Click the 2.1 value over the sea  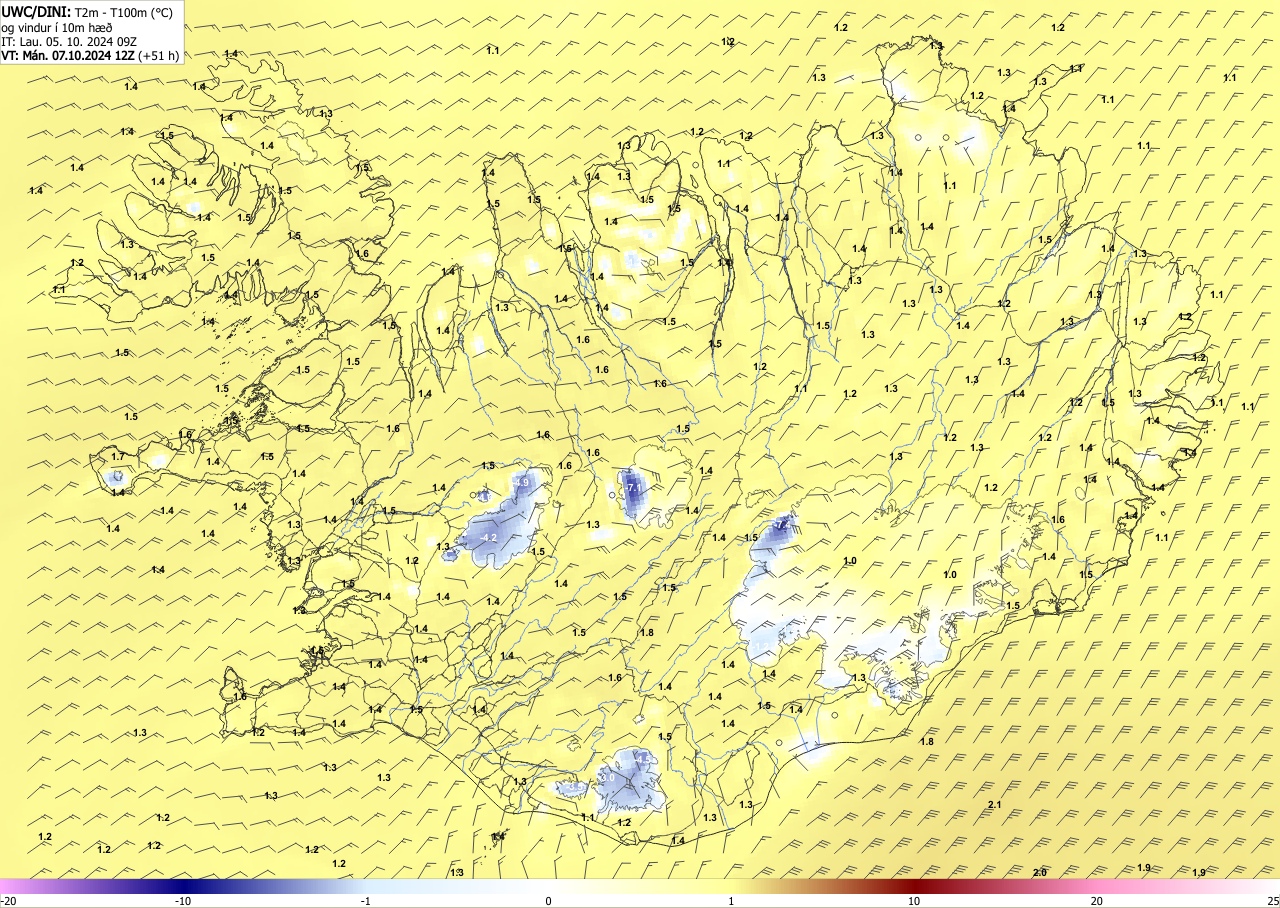pyautogui.click(x=994, y=805)
